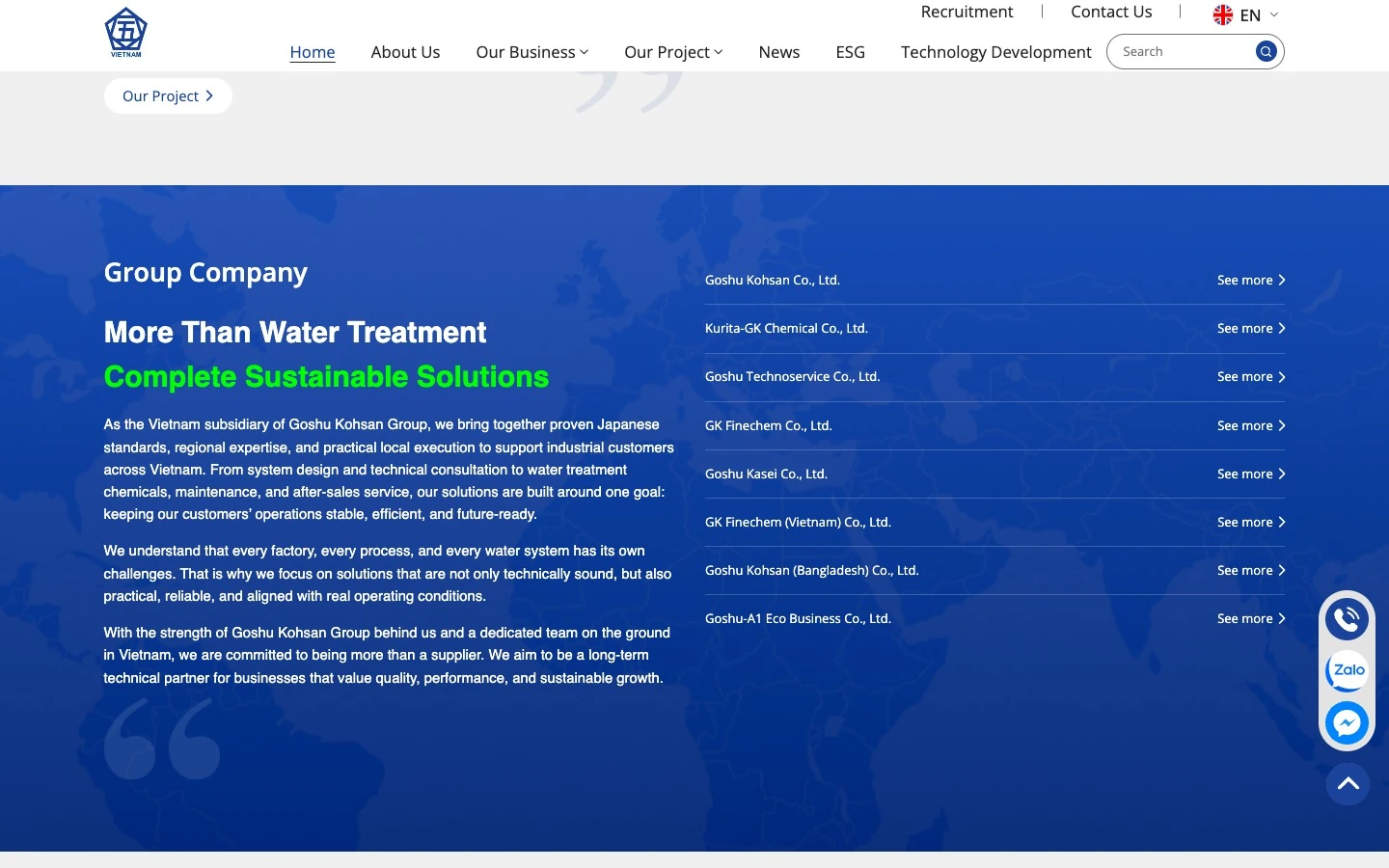See more for Goshu Technoservice Co., Ltd.
This screenshot has width=1389, height=868.
[x=1251, y=377]
